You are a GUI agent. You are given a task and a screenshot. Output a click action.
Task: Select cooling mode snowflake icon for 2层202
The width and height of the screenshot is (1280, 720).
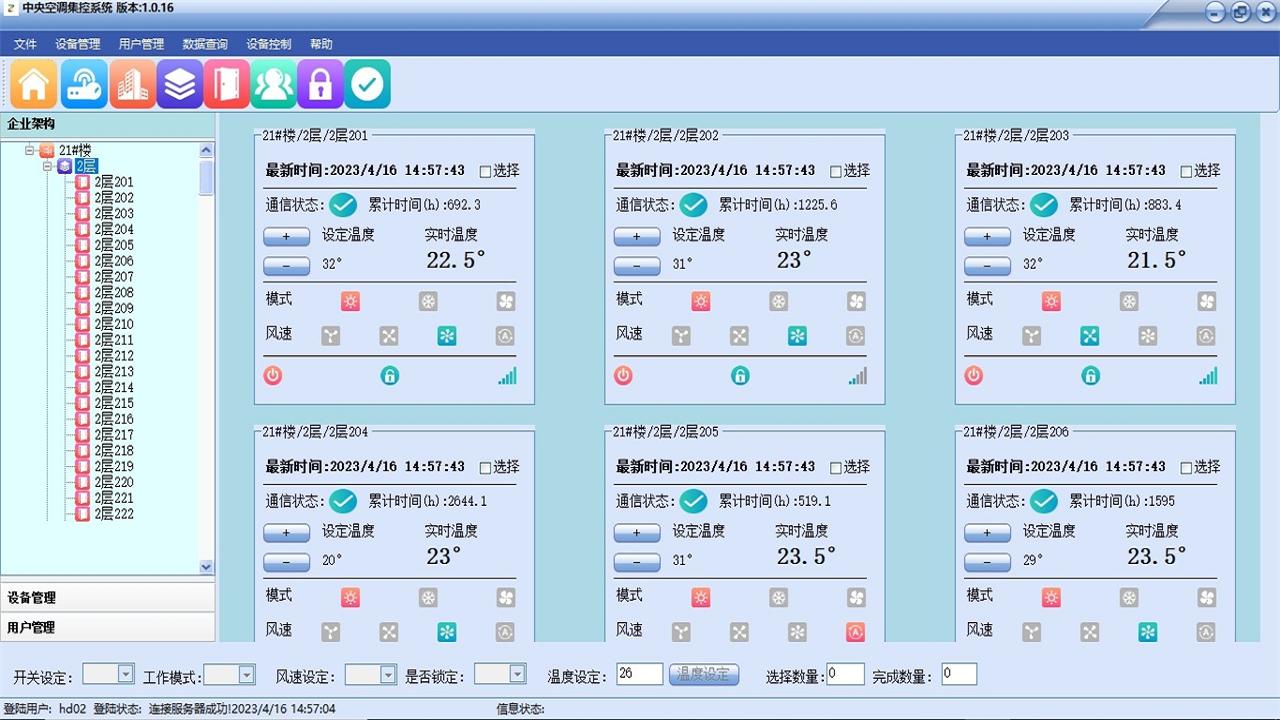(x=778, y=300)
